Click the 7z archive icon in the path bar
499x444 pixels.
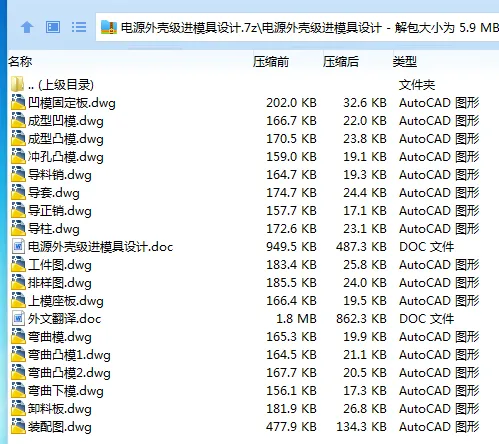(x=109, y=27)
